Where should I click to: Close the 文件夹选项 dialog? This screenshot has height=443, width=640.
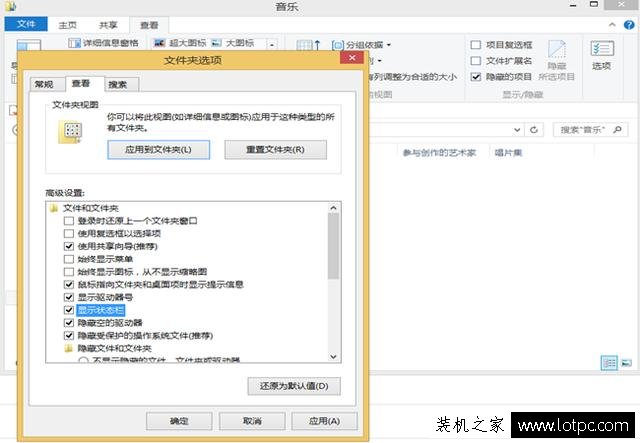pos(352,58)
